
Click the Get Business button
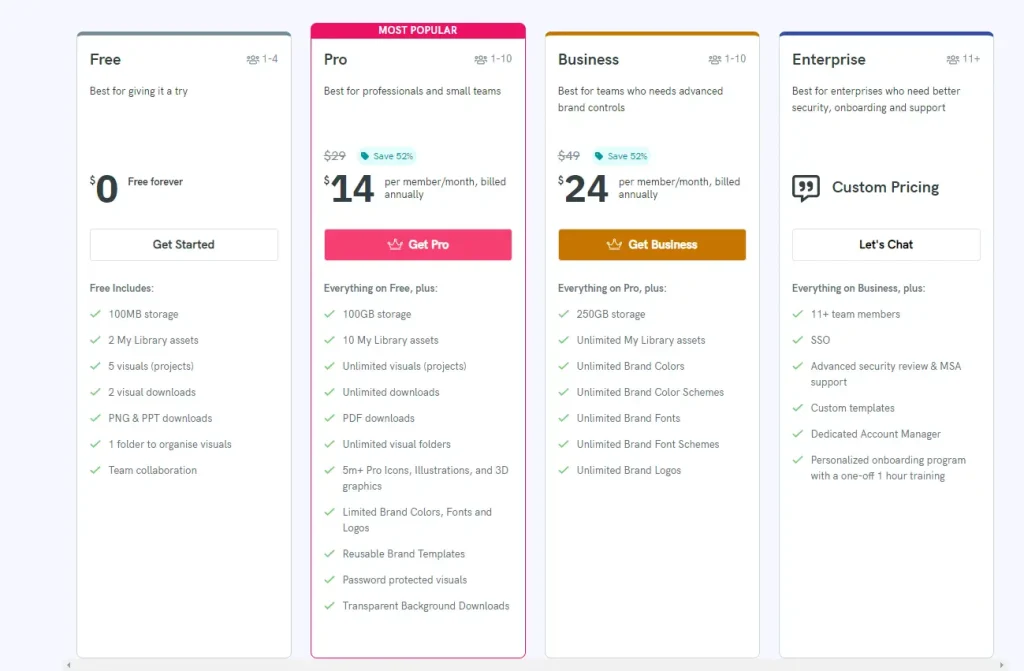(x=651, y=245)
